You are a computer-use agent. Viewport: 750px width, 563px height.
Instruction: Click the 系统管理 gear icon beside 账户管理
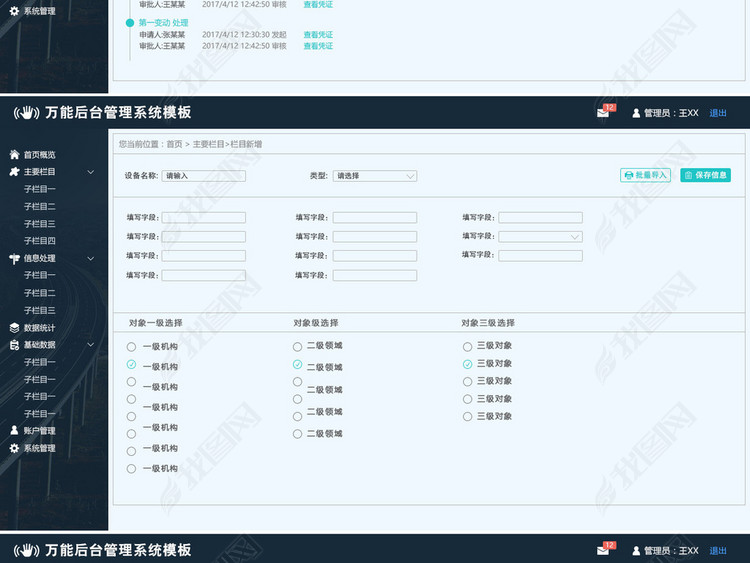[x=14, y=448]
